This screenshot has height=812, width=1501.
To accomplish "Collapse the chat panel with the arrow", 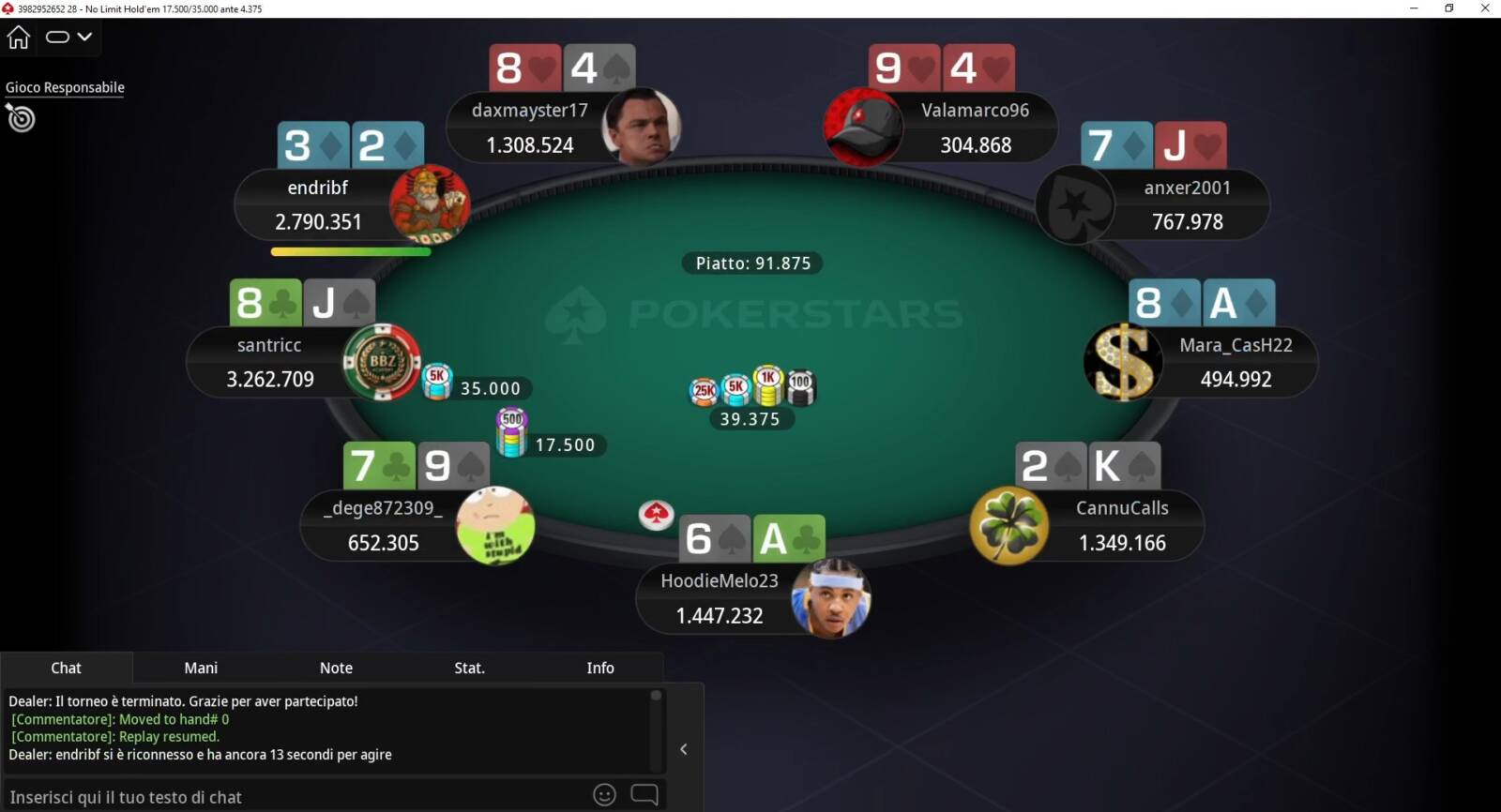I will 684,749.
